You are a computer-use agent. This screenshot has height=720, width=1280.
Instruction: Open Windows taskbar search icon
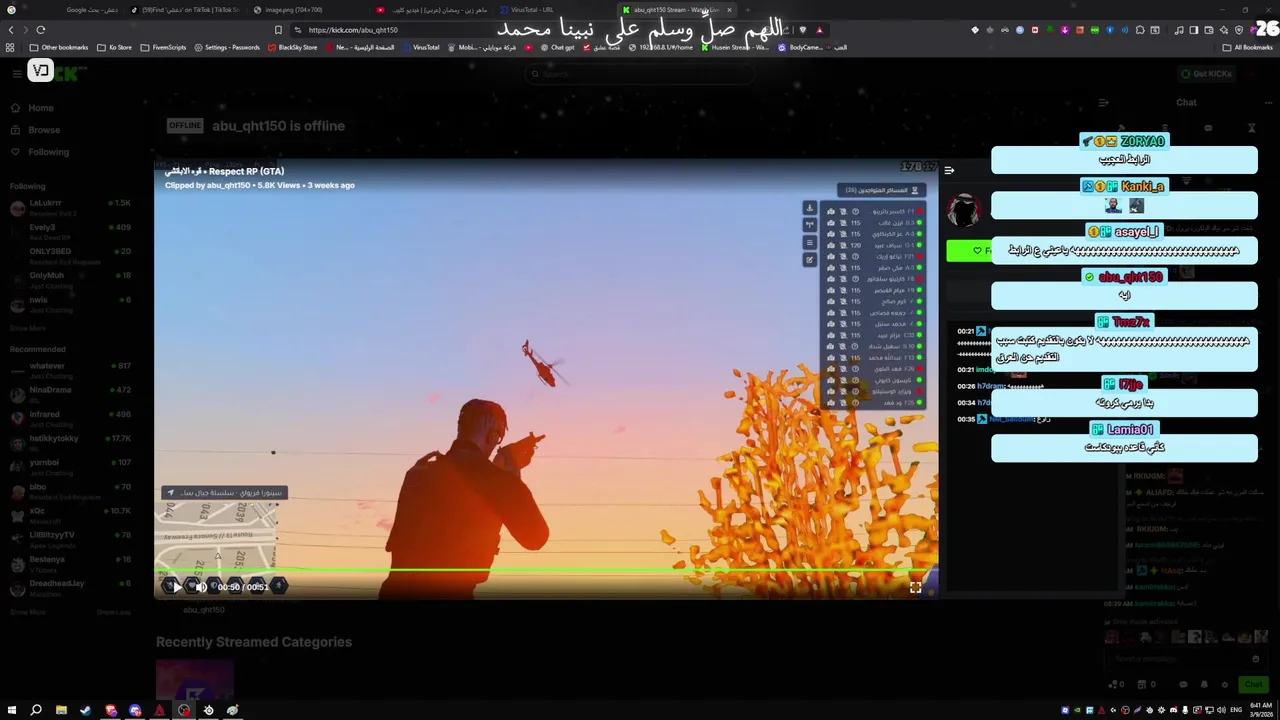pyautogui.click(x=36, y=710)
